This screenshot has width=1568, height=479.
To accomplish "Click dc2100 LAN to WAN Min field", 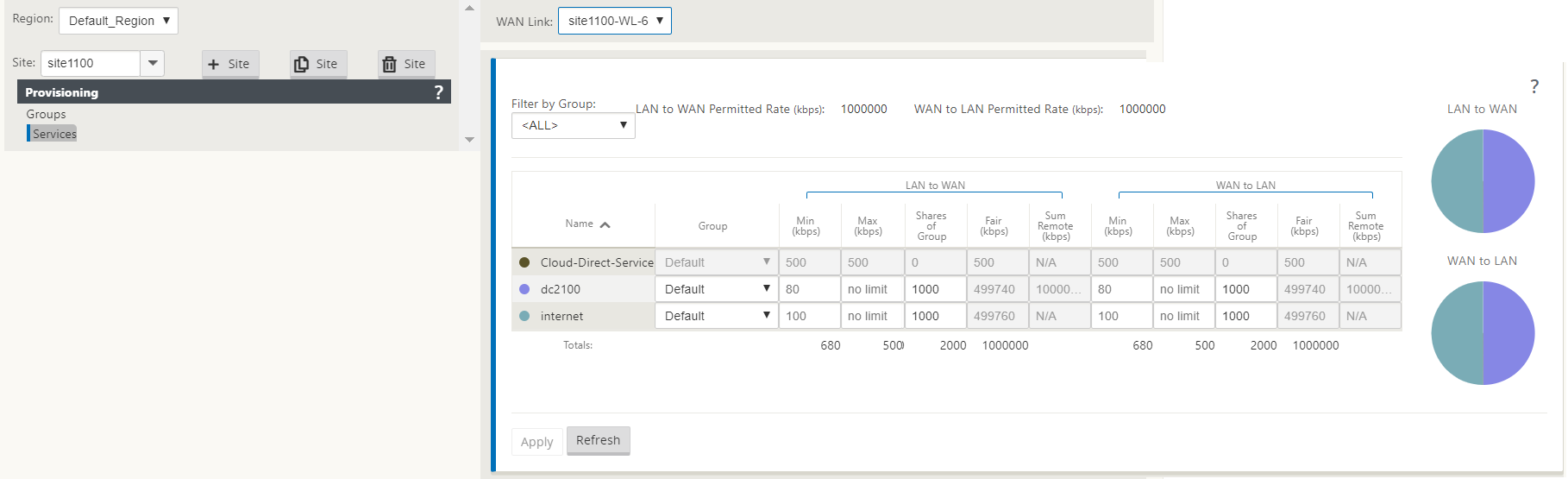I will pyautogui.click(x=810, y=289).
